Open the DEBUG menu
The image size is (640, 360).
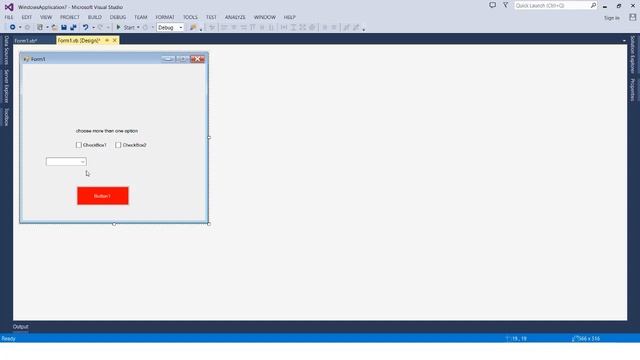[x=118, y=17]
